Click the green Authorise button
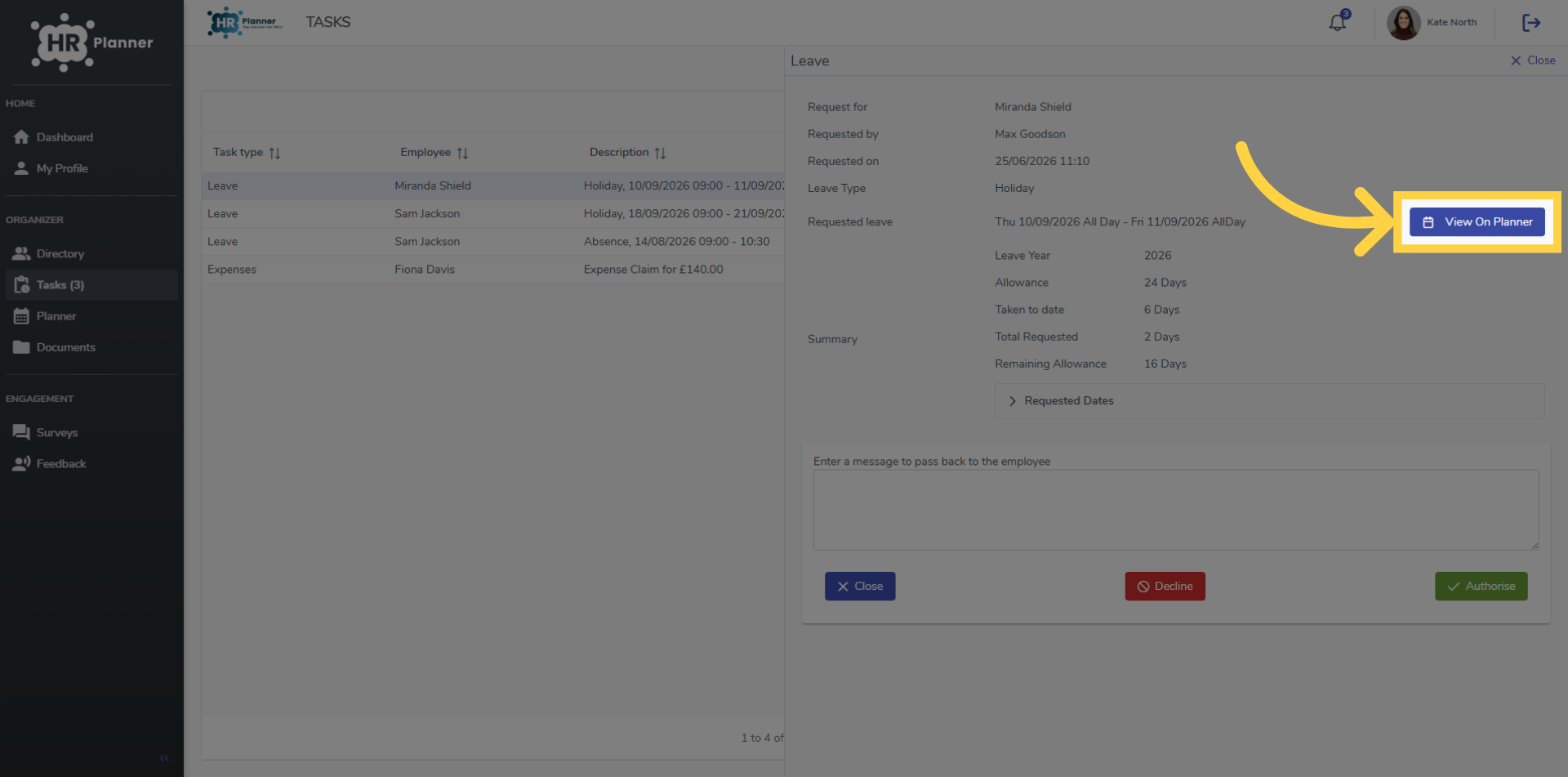1568x777 pixels. [1481, 587]
